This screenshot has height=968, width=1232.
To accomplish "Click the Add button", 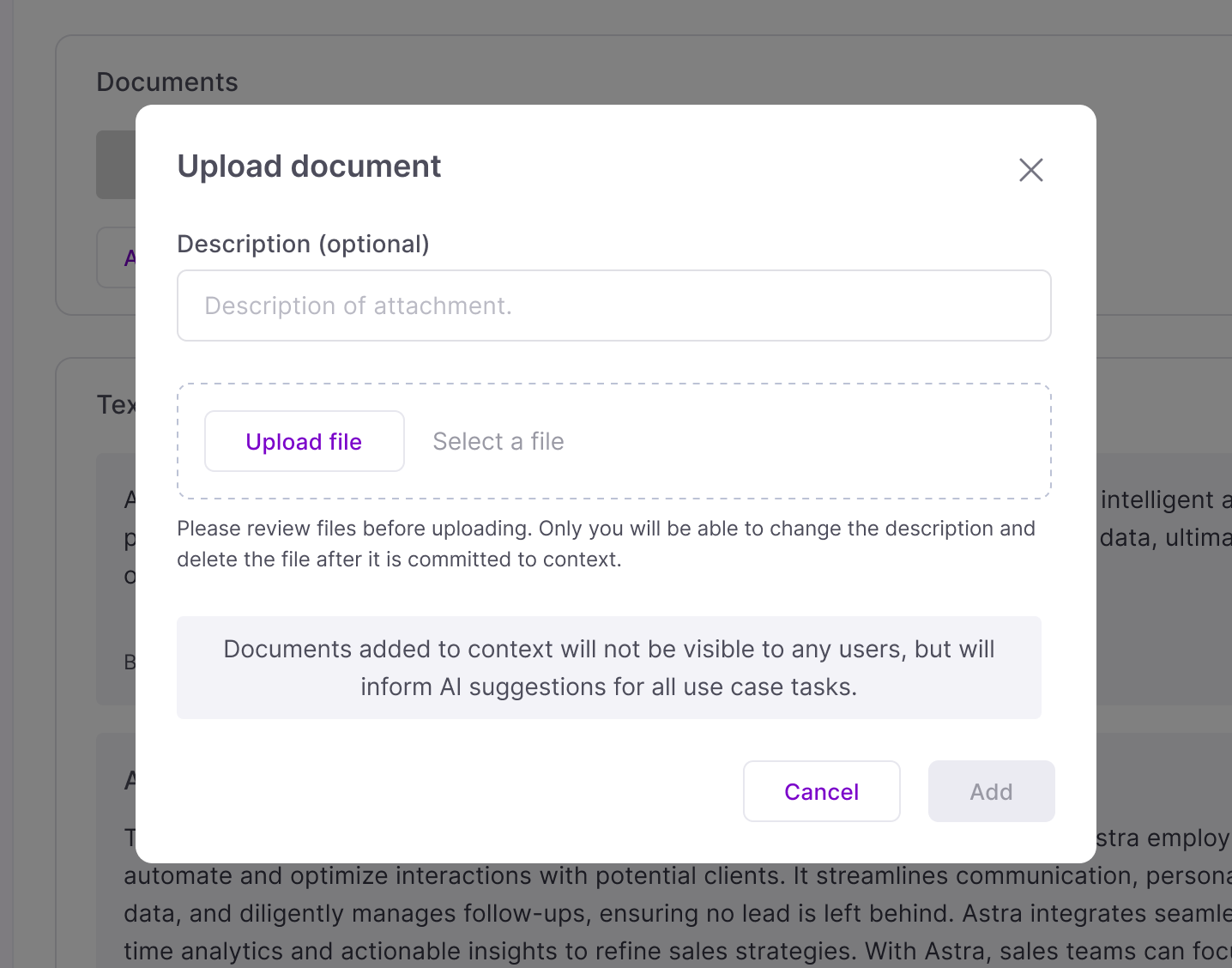I will [991, 791].
